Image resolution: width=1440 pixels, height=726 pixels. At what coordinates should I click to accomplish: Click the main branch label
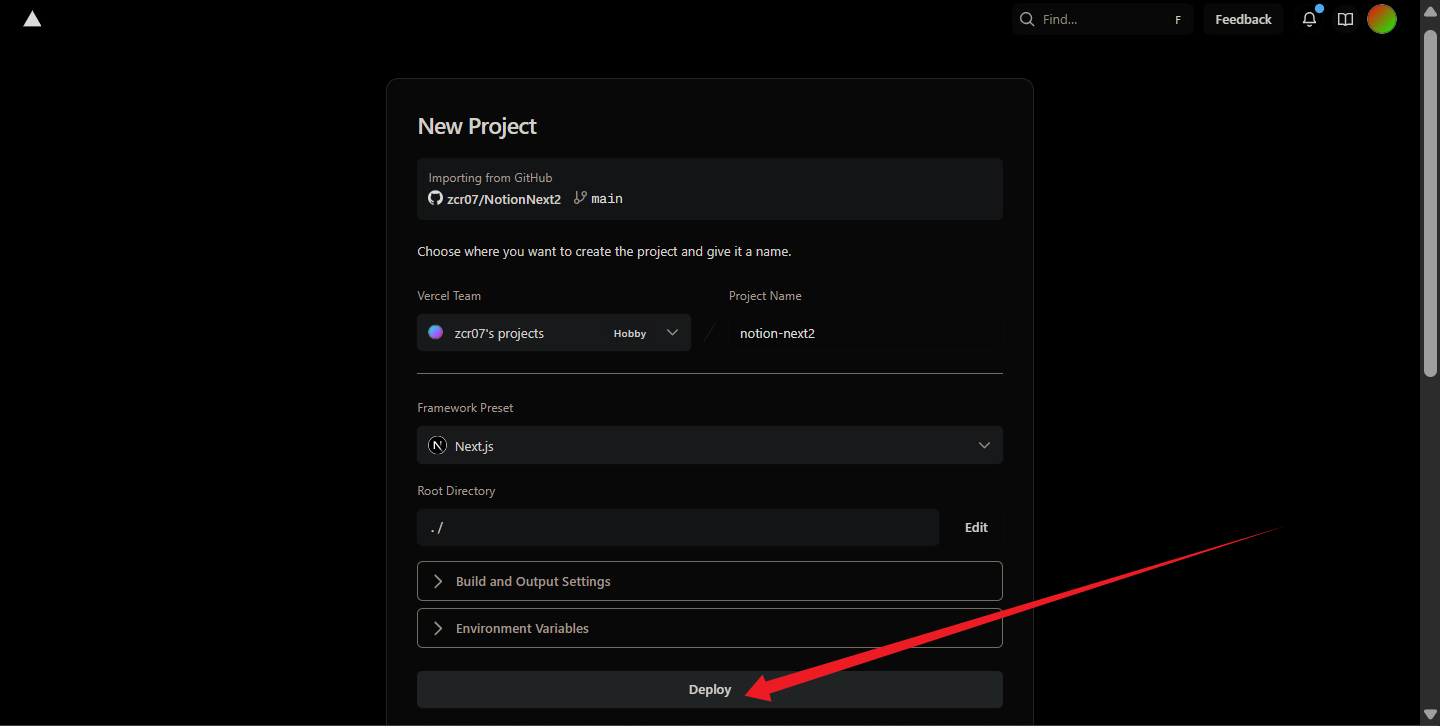coord(607,199)
